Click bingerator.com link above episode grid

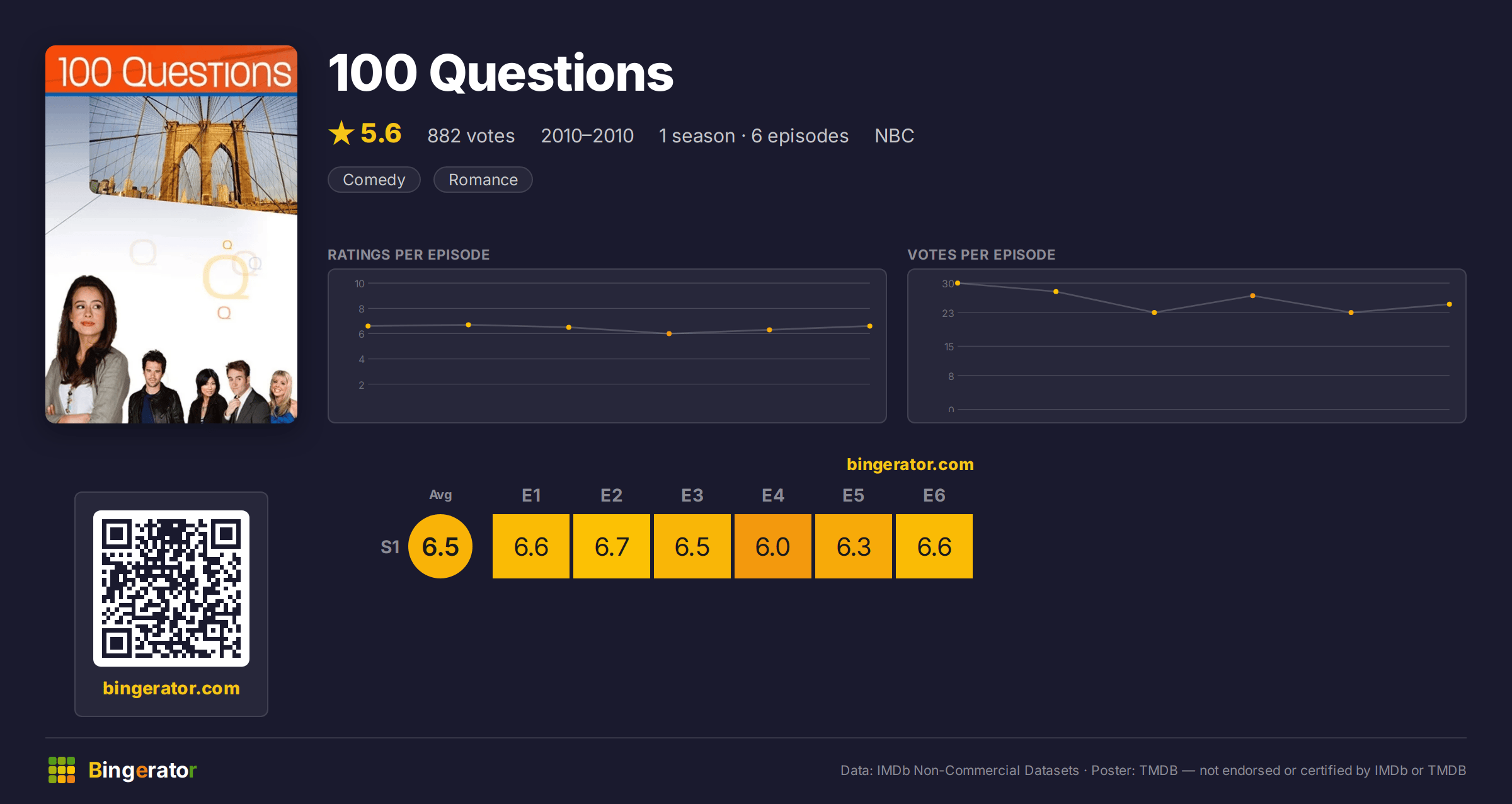[x=910, y=464]
